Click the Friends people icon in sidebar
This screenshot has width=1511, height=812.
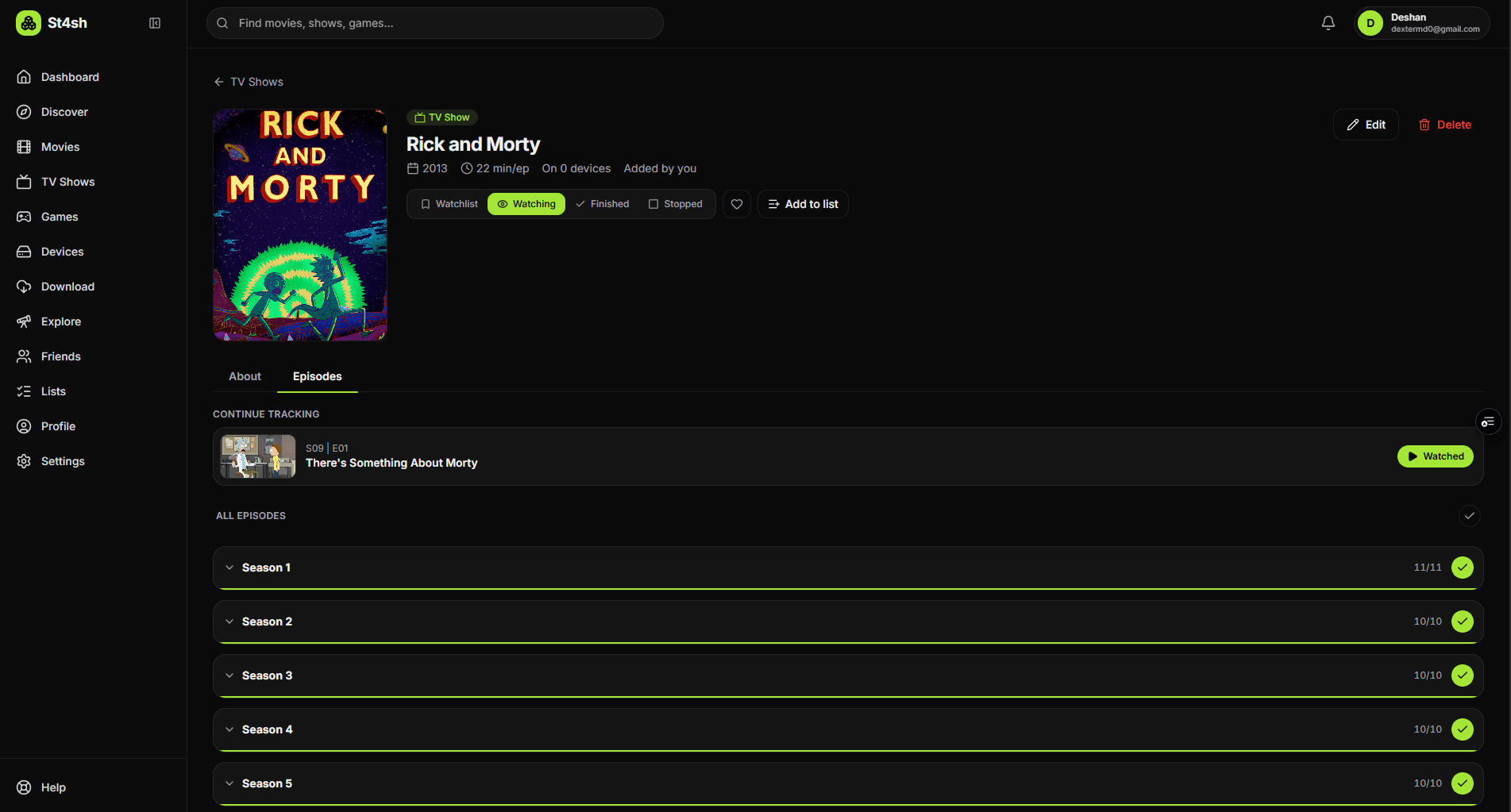(24, 356)
